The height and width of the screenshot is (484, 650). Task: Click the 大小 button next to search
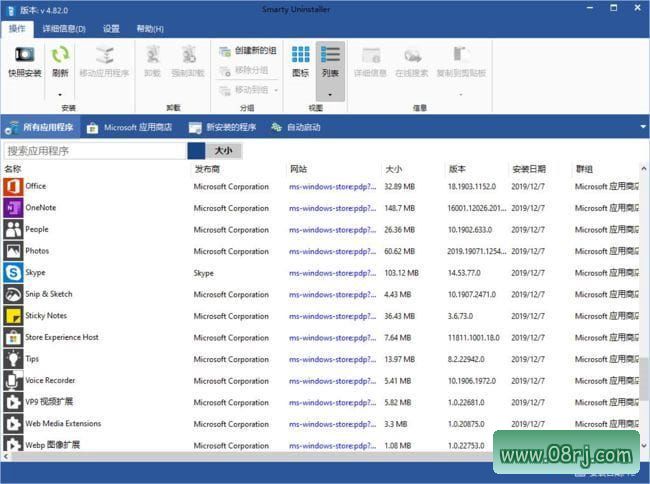(x=223, y=151)
